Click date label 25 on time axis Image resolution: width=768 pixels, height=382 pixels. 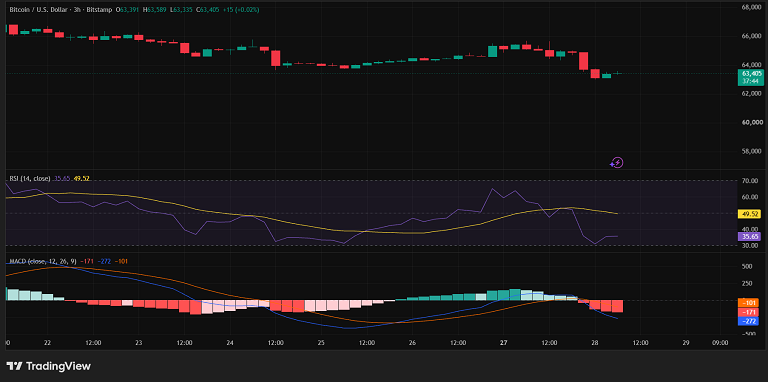pyautogui.click(x=321, y=343)
